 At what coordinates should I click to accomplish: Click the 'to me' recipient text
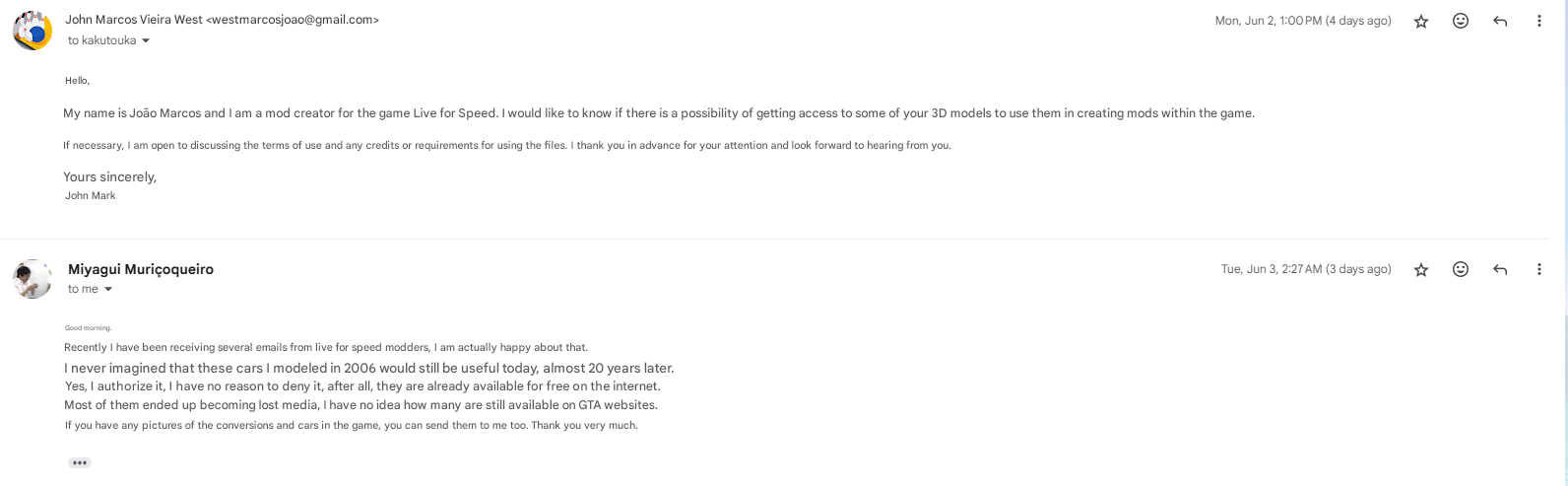click(x=83, y=290)
